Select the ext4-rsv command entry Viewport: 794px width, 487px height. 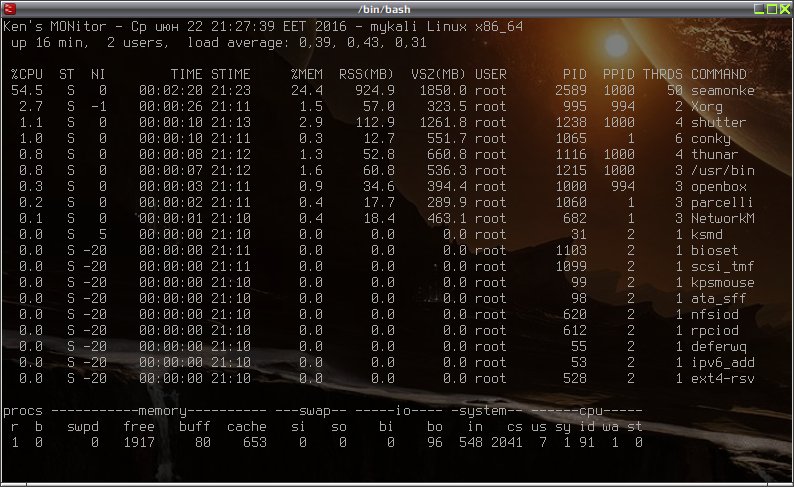[x=723, y=379]
